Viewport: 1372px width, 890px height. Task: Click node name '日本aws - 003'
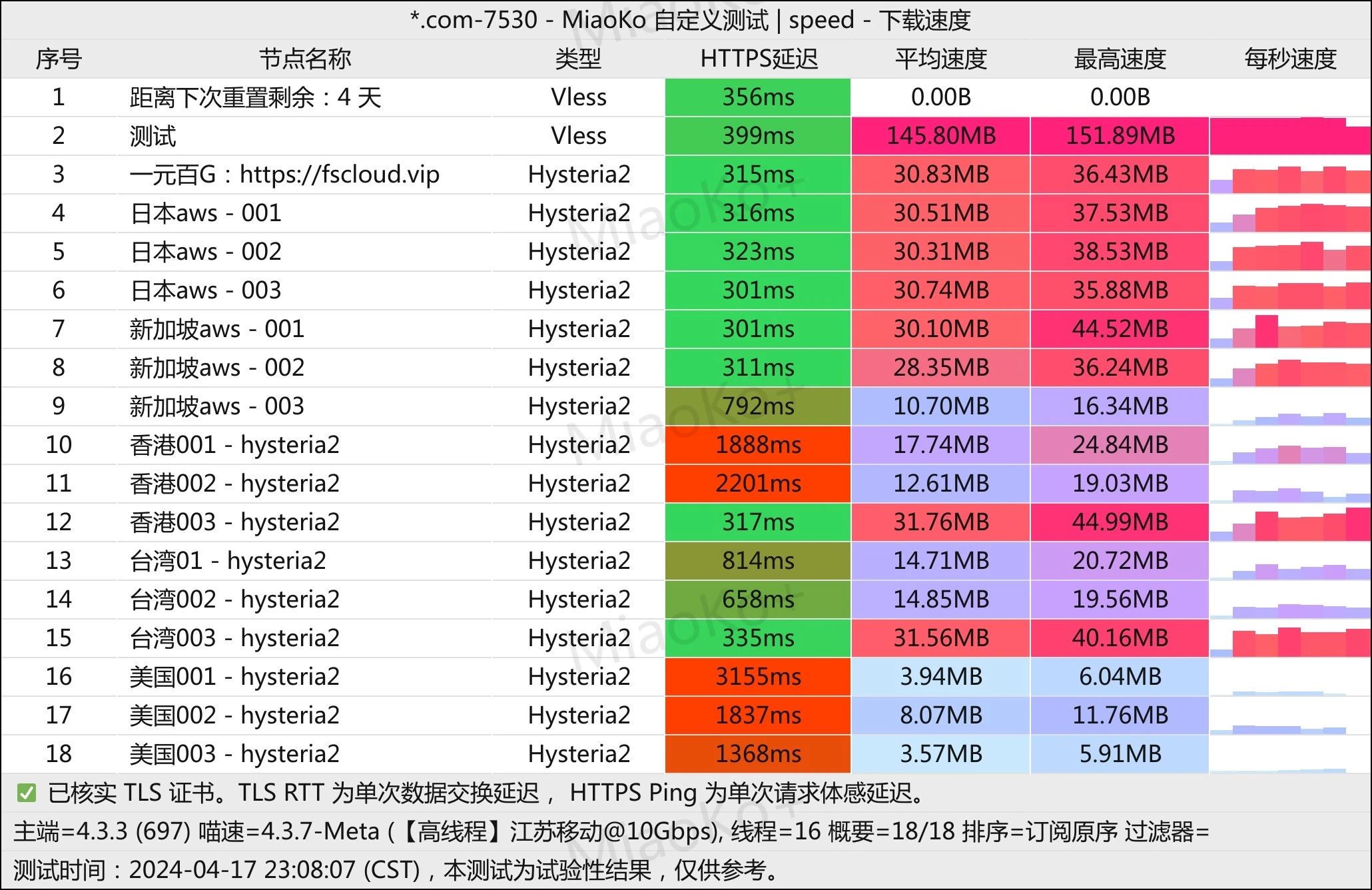click(206, 291)
